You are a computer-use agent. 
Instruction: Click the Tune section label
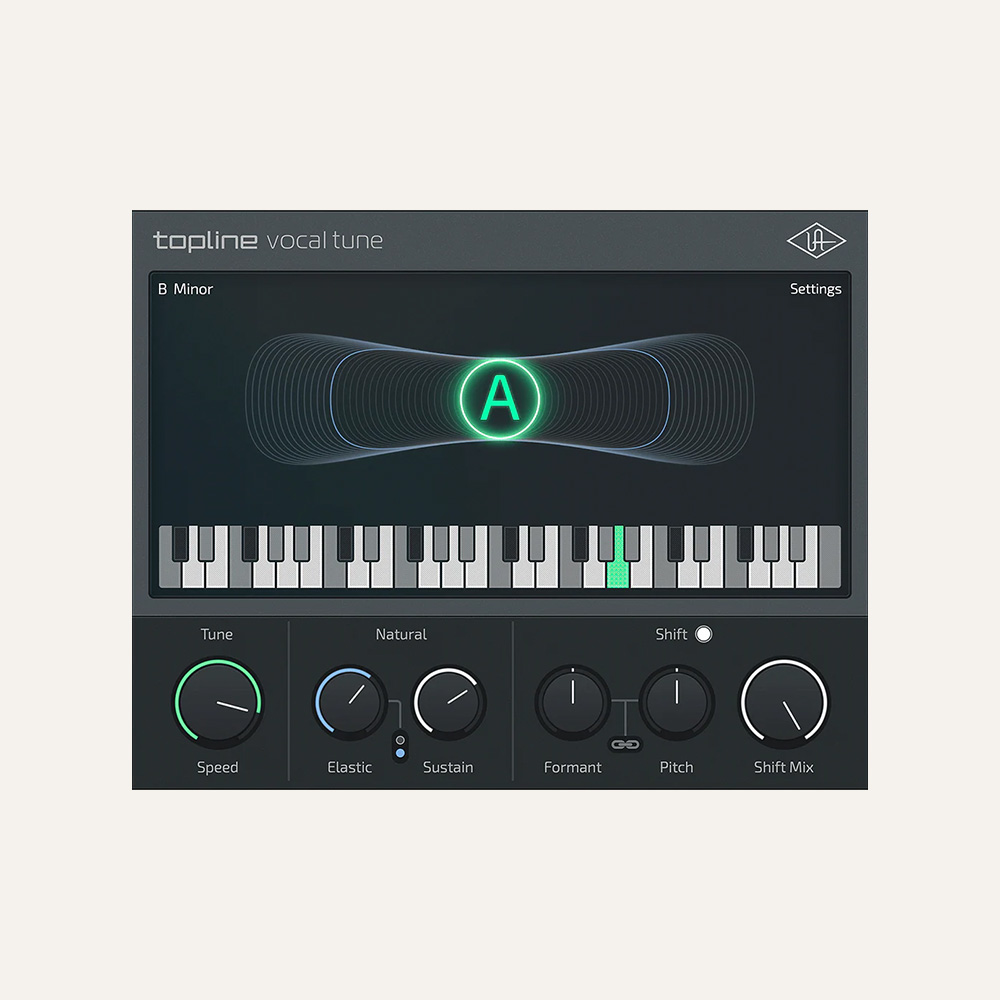click(x=217, y=635)
